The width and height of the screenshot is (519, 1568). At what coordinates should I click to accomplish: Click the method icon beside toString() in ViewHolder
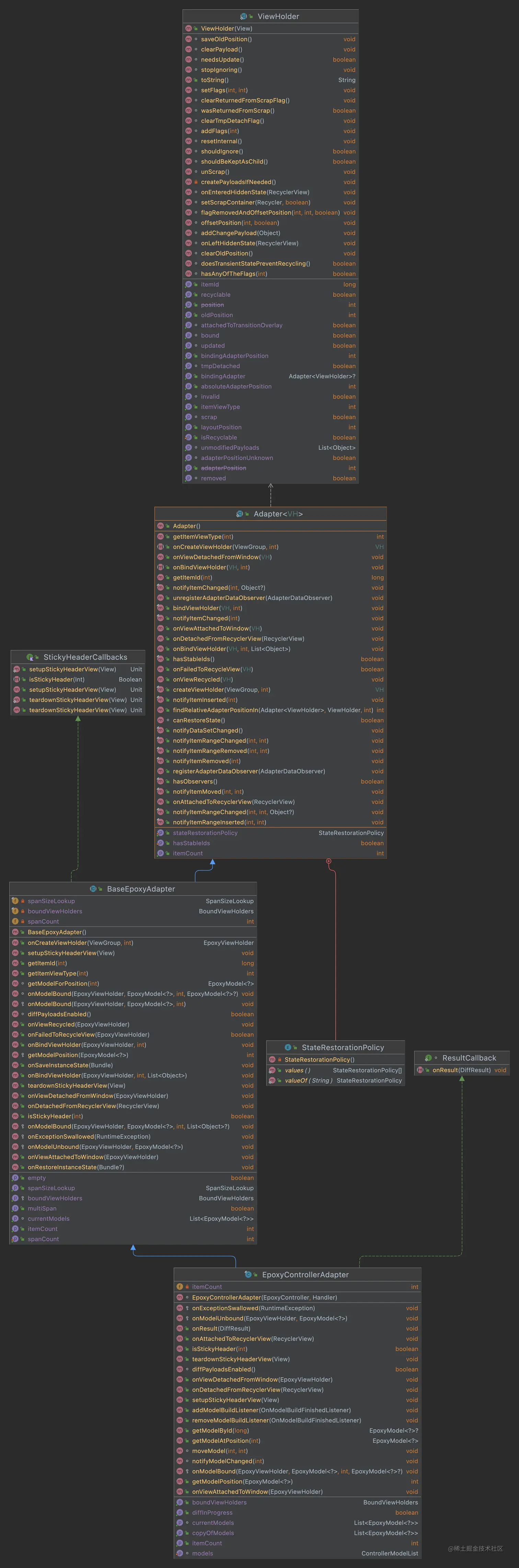pyautogui.click(x=188, y=80)
